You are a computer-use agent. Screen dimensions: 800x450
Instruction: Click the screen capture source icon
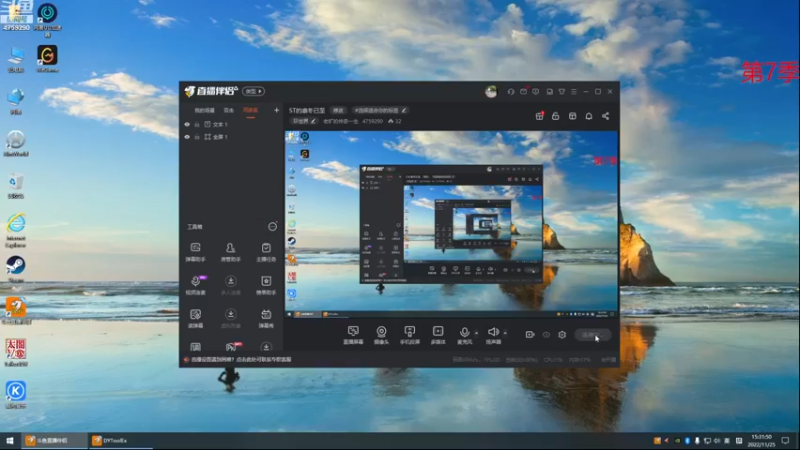pos(353,331)
